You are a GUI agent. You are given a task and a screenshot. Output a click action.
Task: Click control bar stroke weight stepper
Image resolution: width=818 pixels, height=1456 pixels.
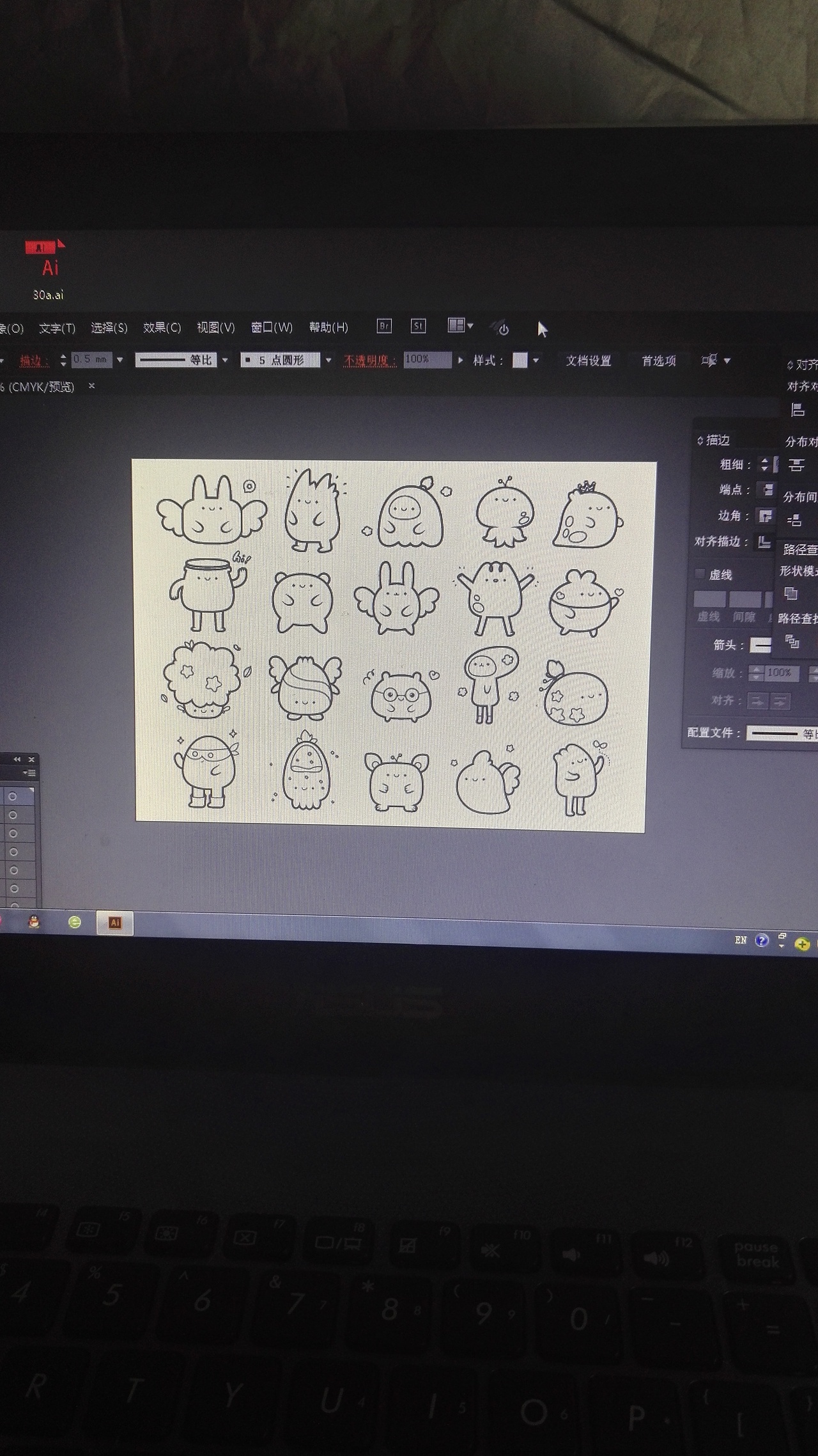pyautogui.click(x=63, y=360)
